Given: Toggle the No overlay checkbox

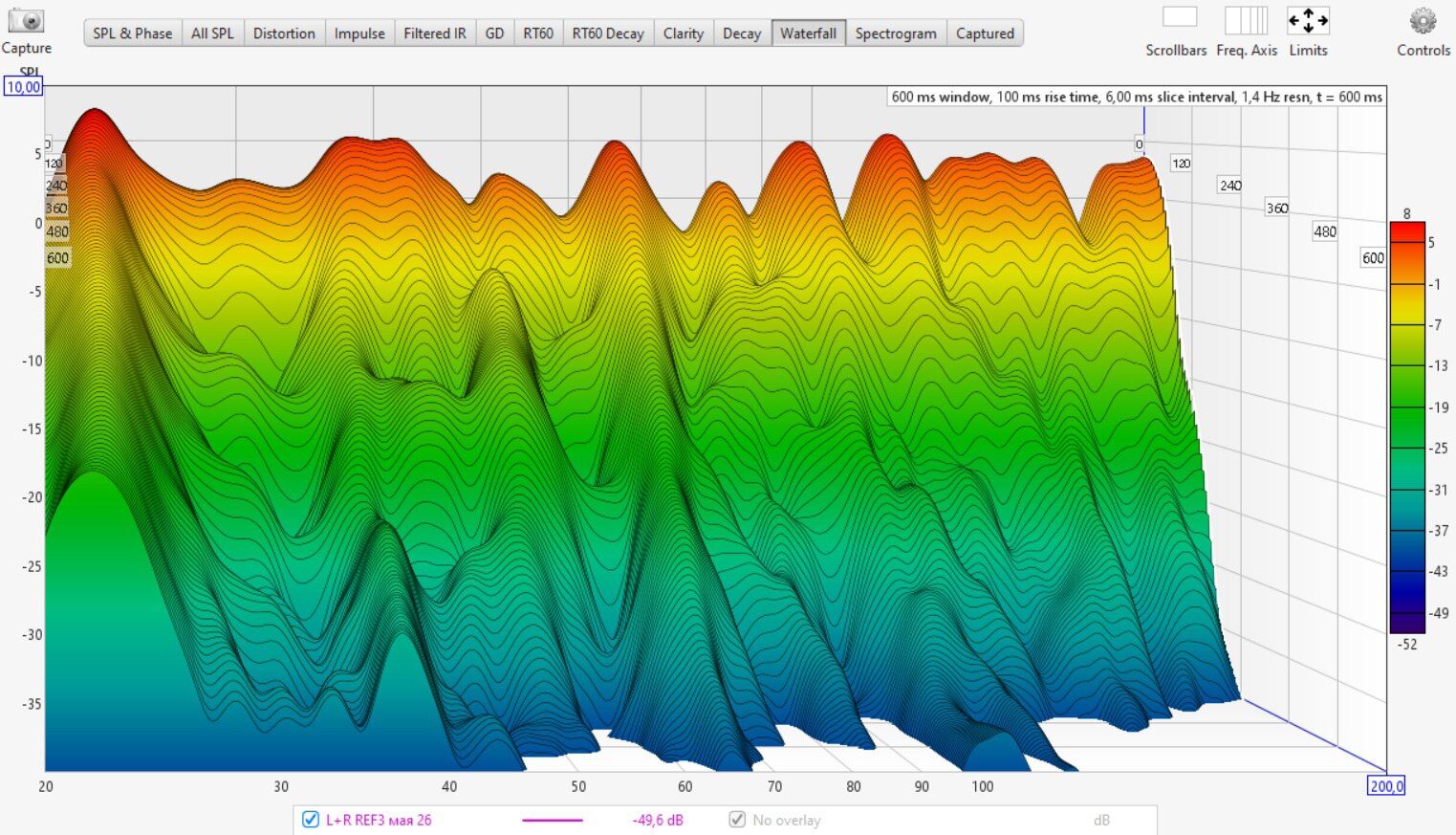Looking at the screenshot, I should (737, 820).
